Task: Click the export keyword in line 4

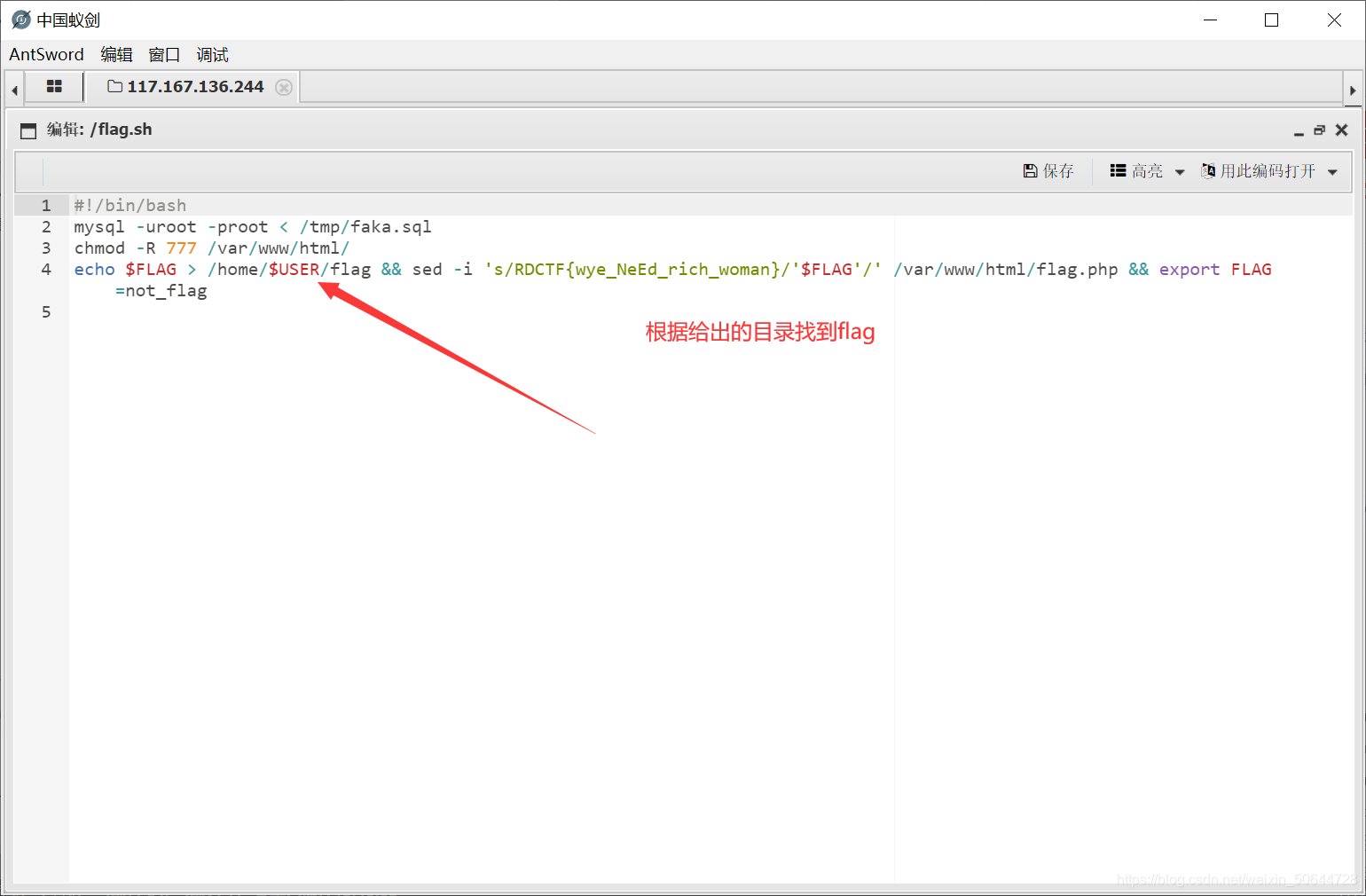Action: click(1189, 270)
